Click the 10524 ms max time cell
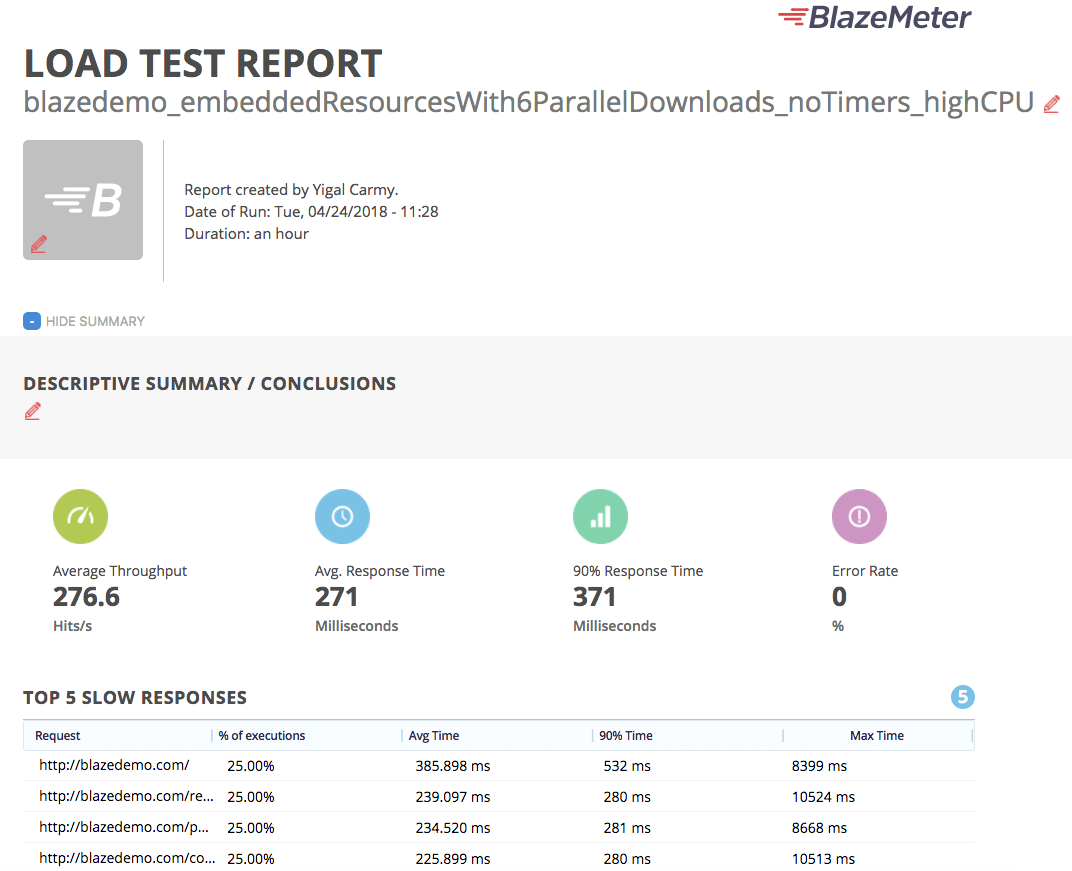Image resolution: width=1072 pixels, height=871 pixels. coord(823,796)
